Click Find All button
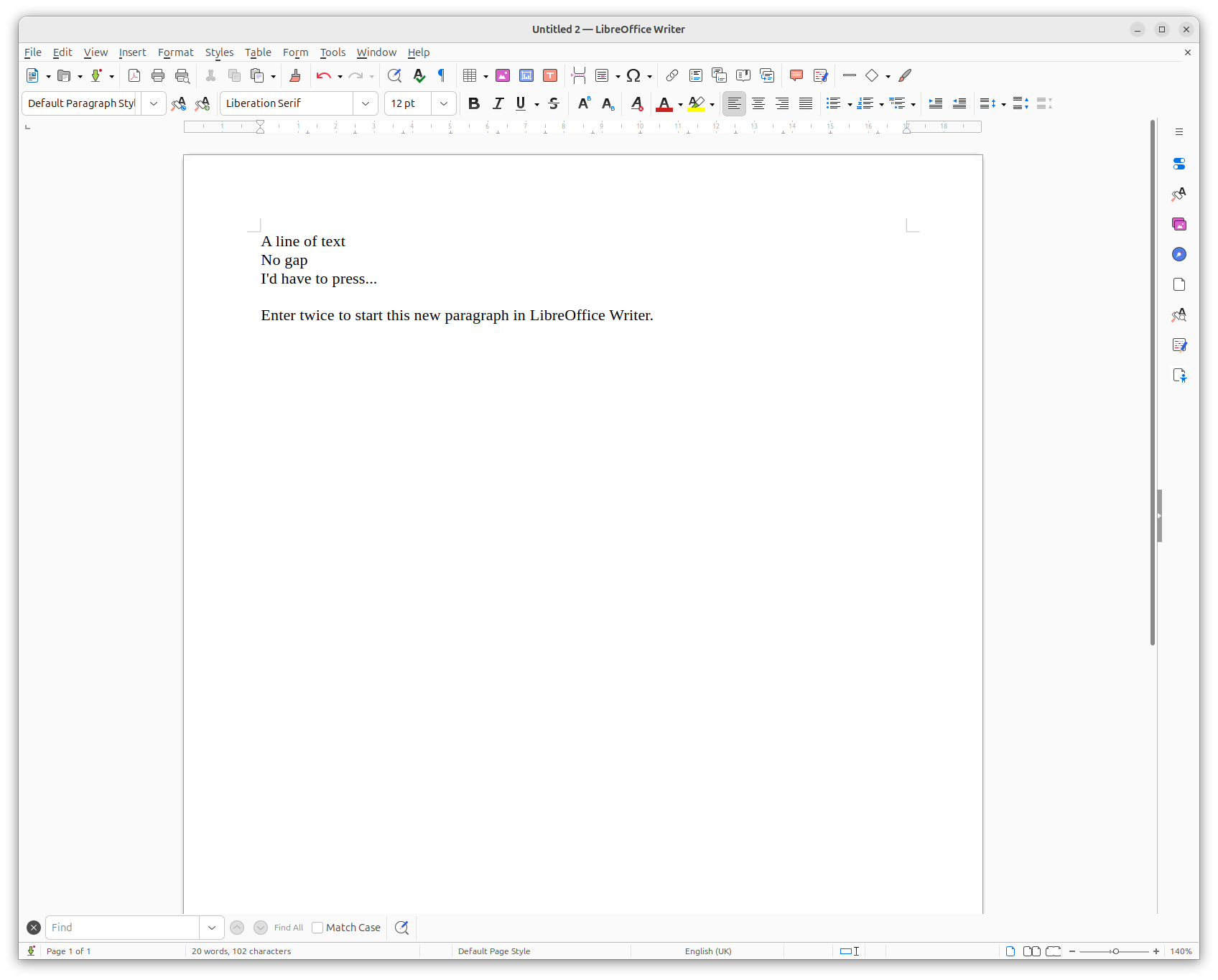The image size is (1218, 980). click(289, 928)
